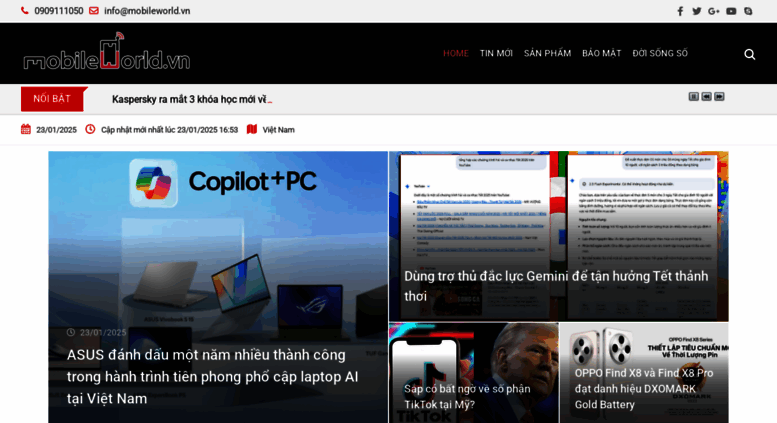Open the Google Plus social icon
The image size is (777, 423).
[714, 11]
